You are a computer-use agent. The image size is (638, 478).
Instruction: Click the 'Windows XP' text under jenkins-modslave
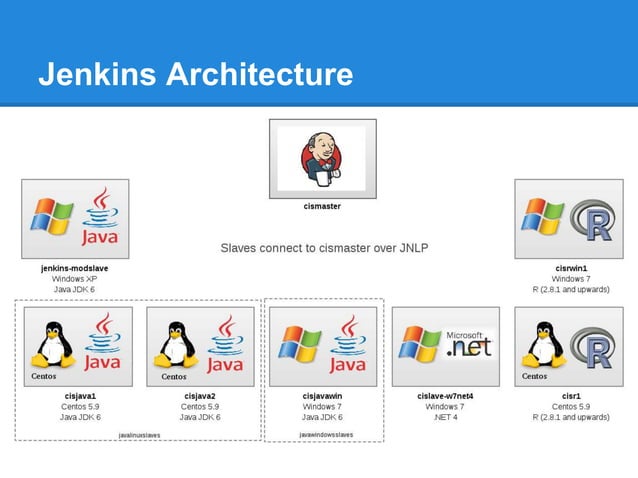74,279
